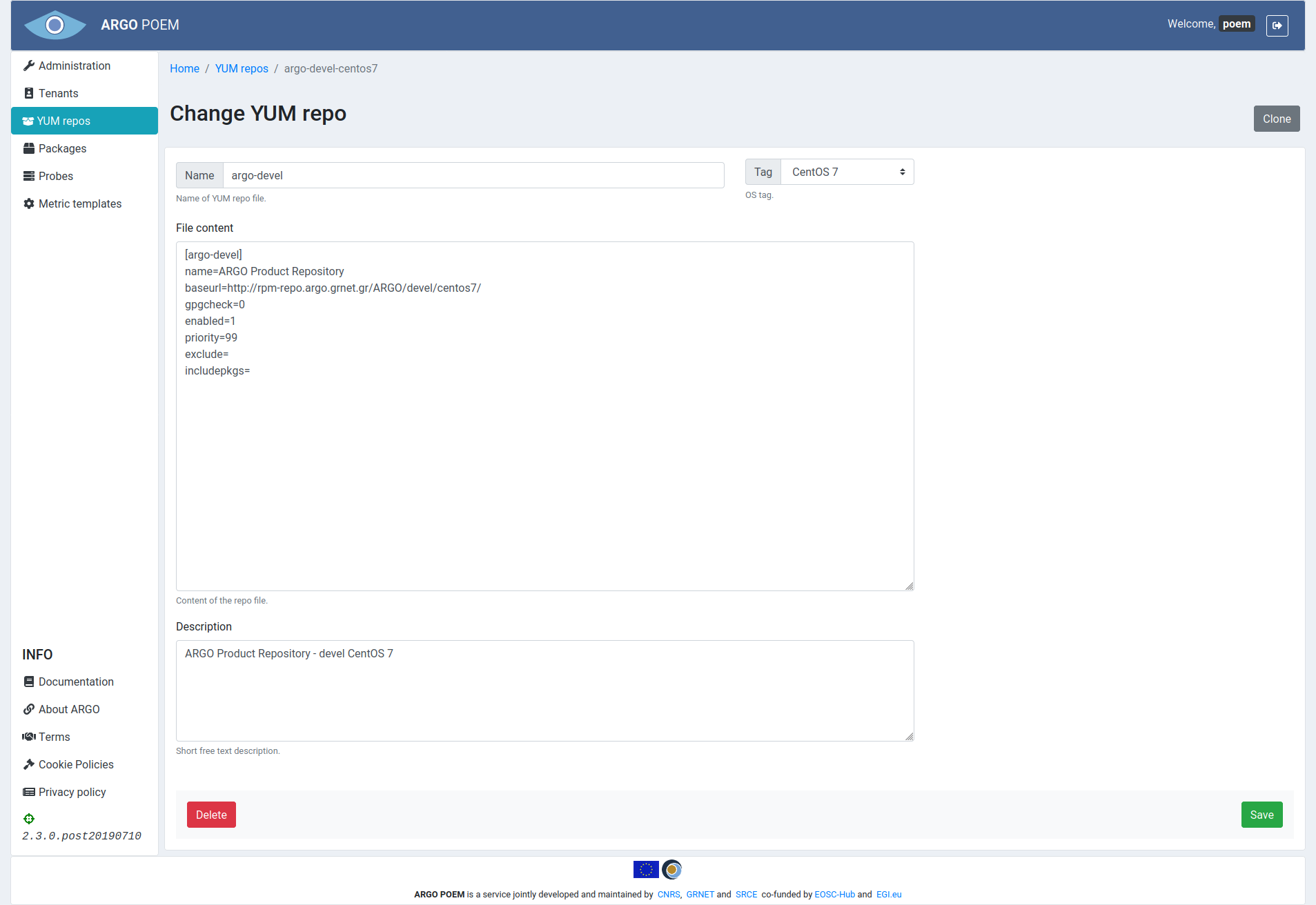Click the Terms handshake icon
Image resolution: width=1316 pixels, height=905 pixels.
click(29, 737)
